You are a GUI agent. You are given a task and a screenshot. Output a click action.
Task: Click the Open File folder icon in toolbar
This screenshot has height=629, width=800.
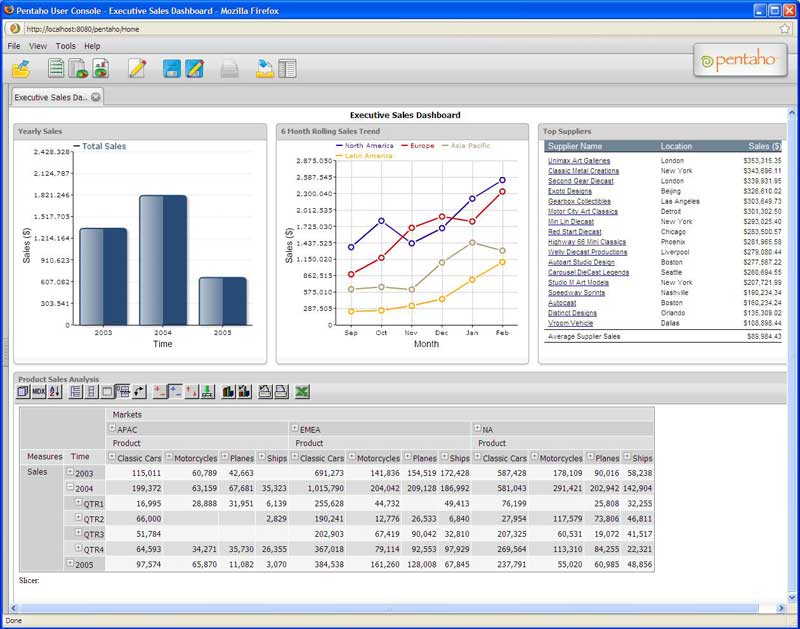coord(21,69)
